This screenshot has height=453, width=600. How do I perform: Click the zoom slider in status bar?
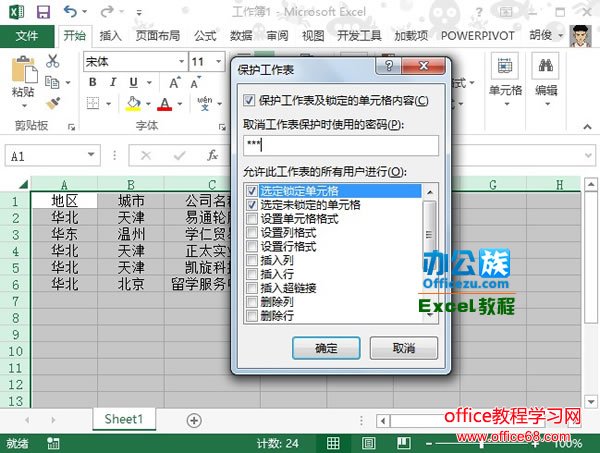[482, 444]
